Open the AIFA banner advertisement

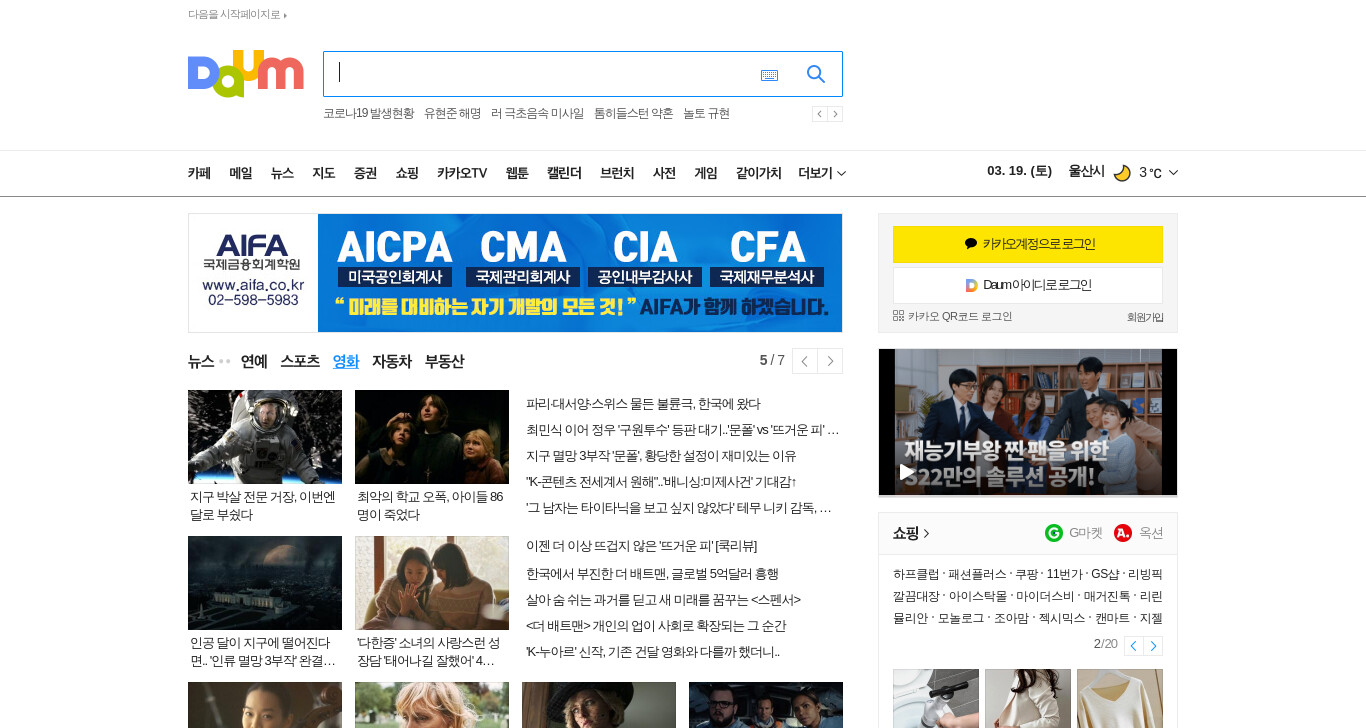515,273
